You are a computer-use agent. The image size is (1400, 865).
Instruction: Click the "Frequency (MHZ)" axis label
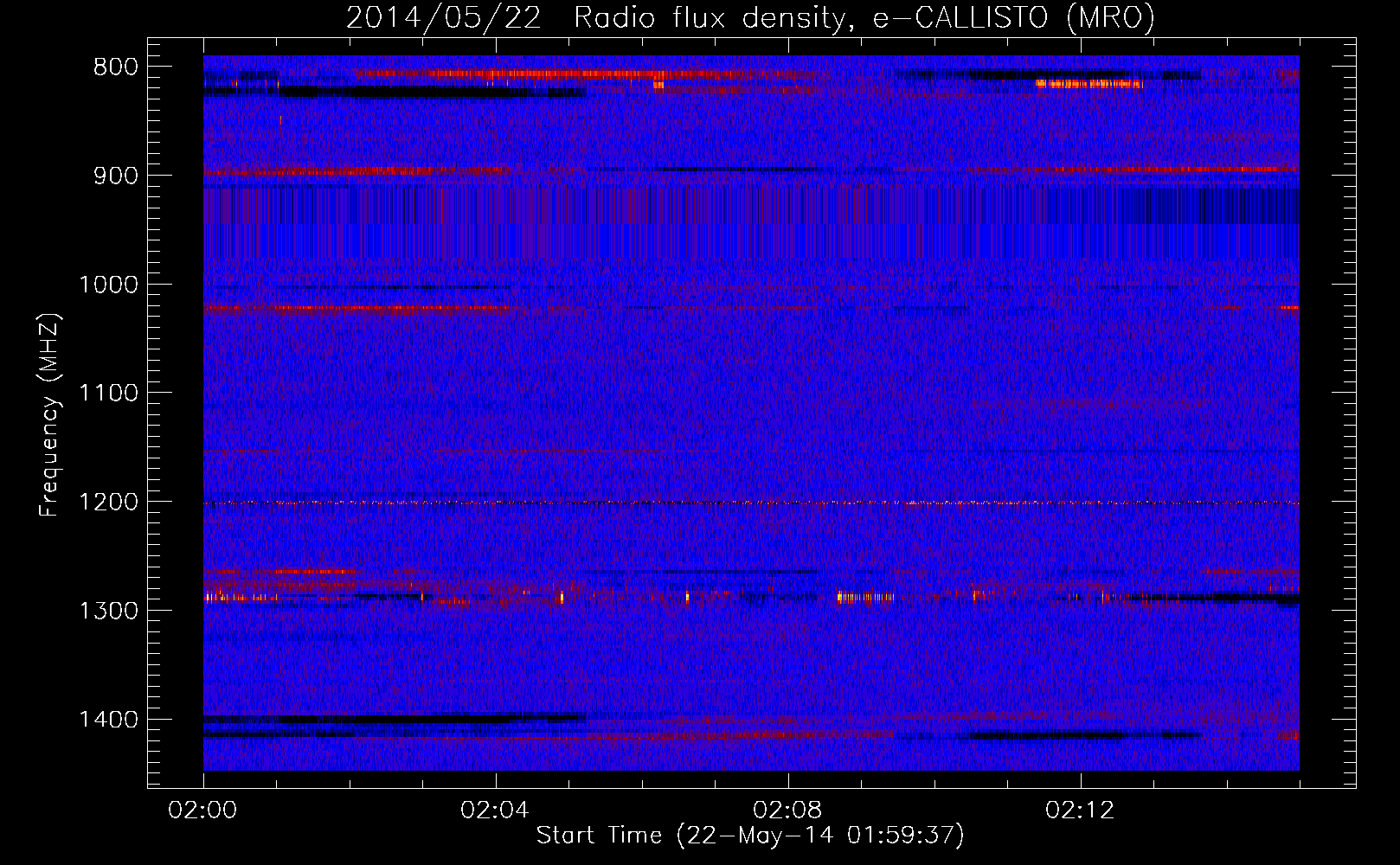(x=49, y=415)
